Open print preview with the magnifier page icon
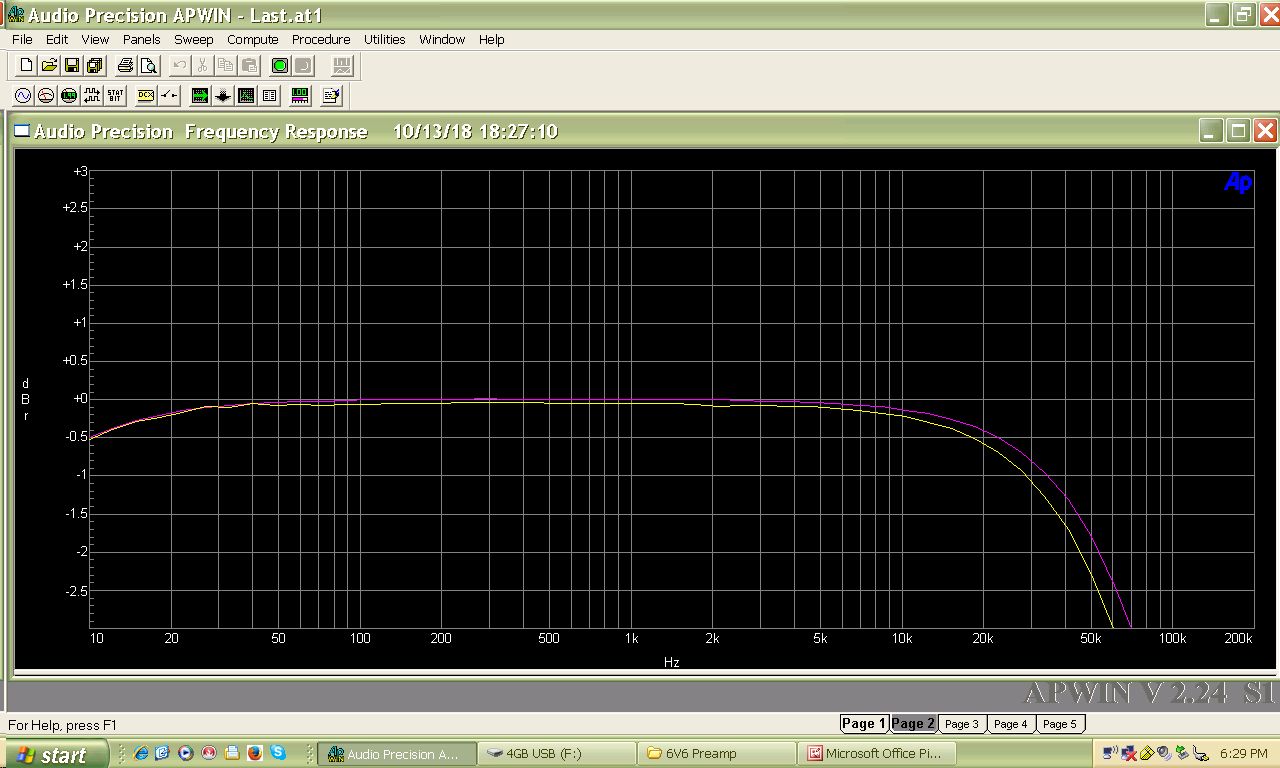Screen dimensions: 1280x768 click(x=148, y=66)
